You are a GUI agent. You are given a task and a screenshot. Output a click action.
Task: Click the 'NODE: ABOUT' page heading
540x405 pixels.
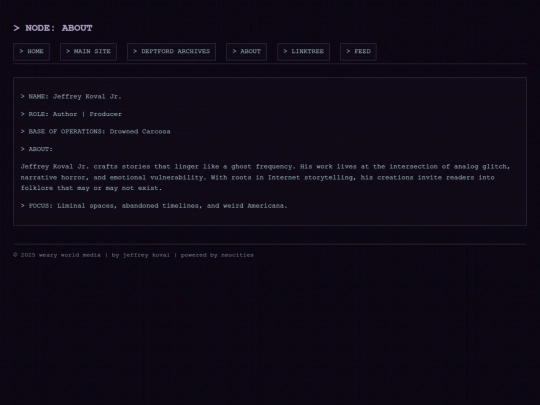tap(53, 28)
